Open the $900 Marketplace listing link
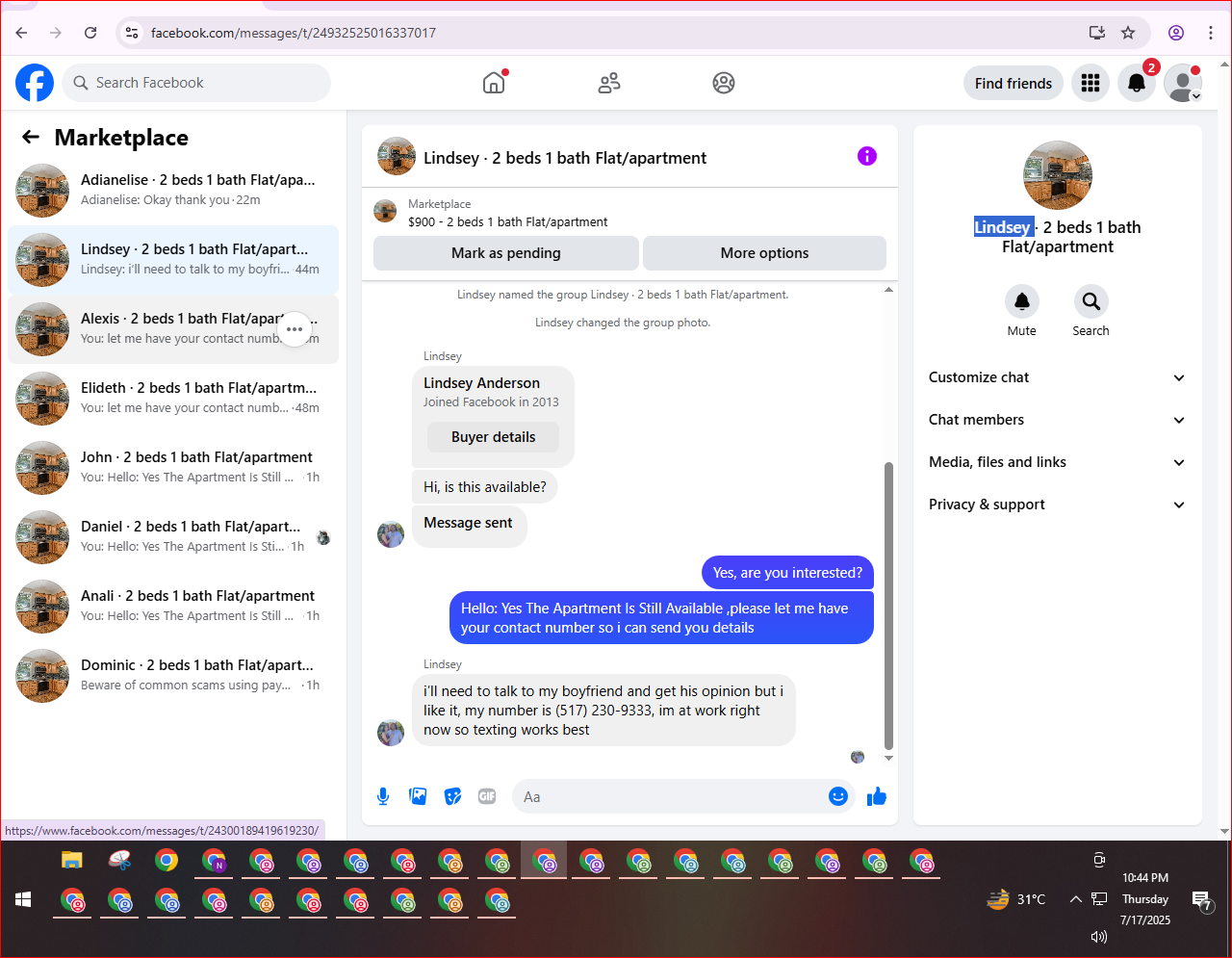1232x958 pixels. (x=507, y=222)
